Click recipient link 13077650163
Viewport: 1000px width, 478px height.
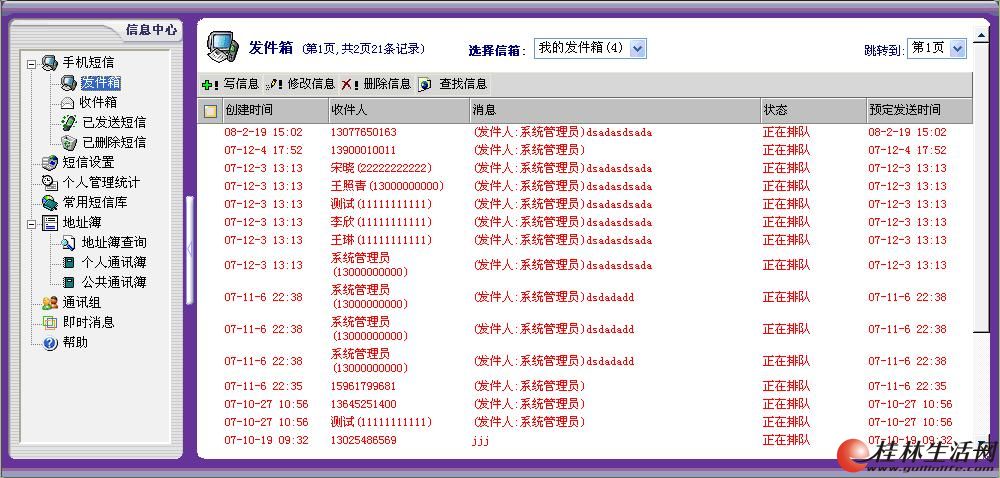pyautogui.click(x=363, y=132)
